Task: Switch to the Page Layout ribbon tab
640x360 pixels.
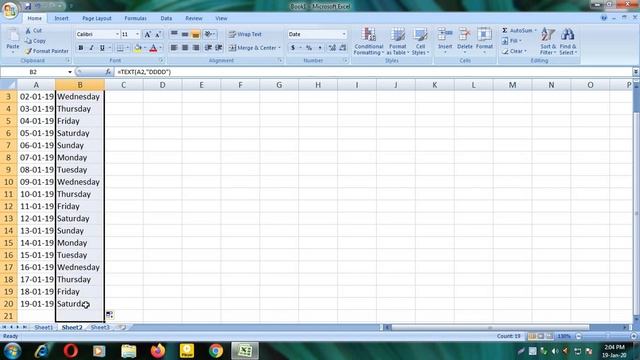Action: coord(97,18)
